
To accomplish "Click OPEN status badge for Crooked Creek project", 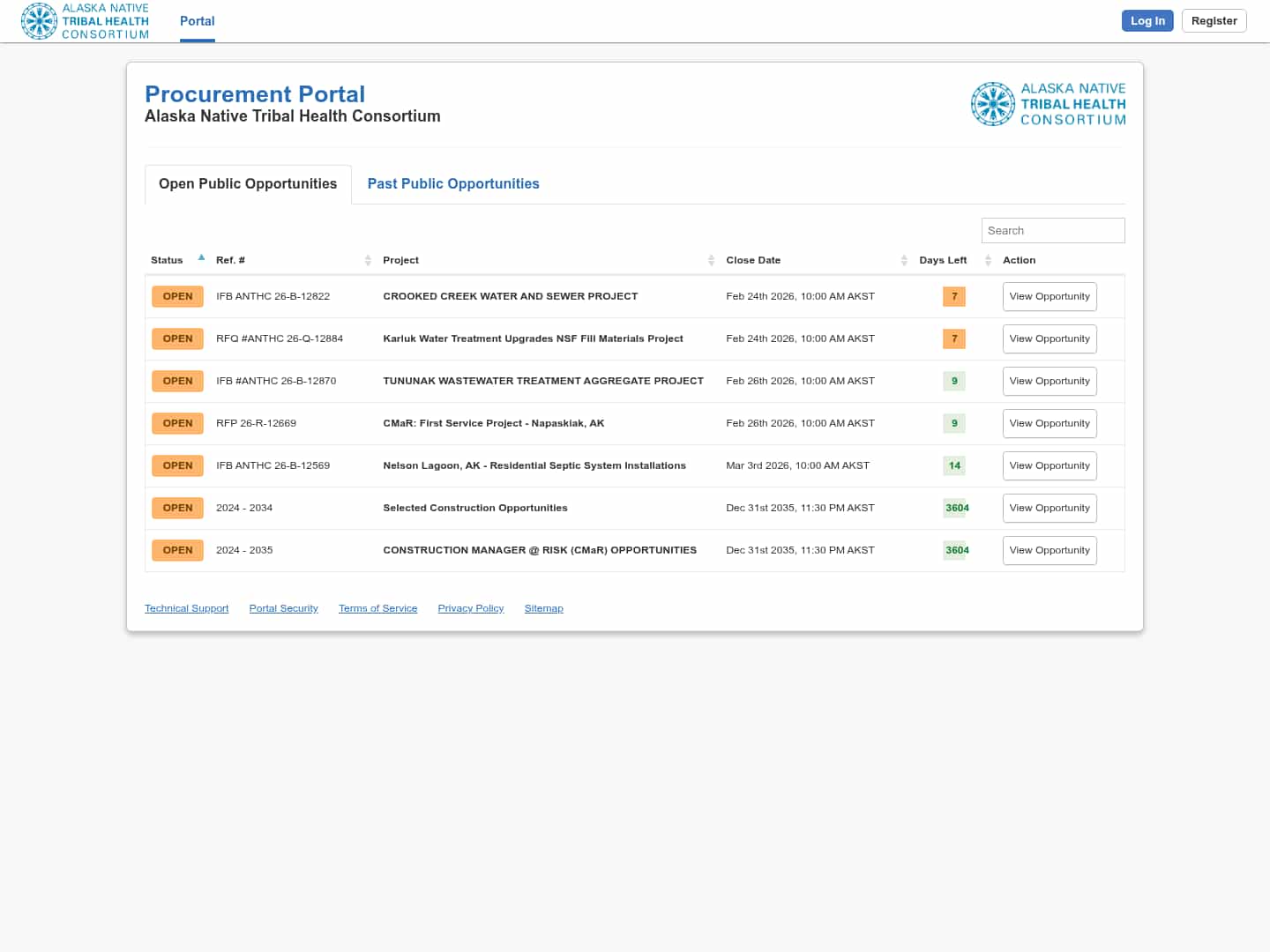I will (177, 296).
